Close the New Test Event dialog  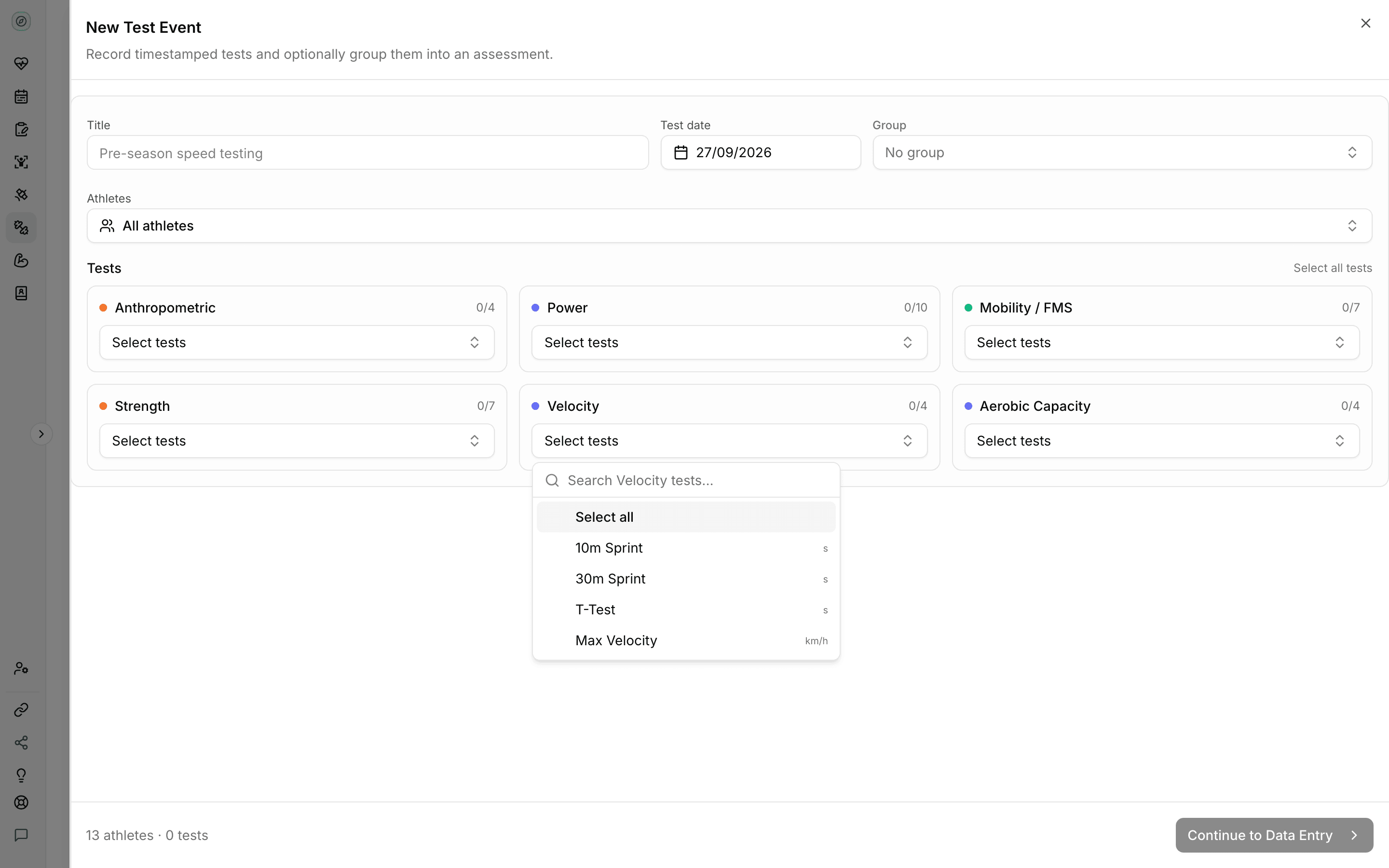pos(1365,24)
